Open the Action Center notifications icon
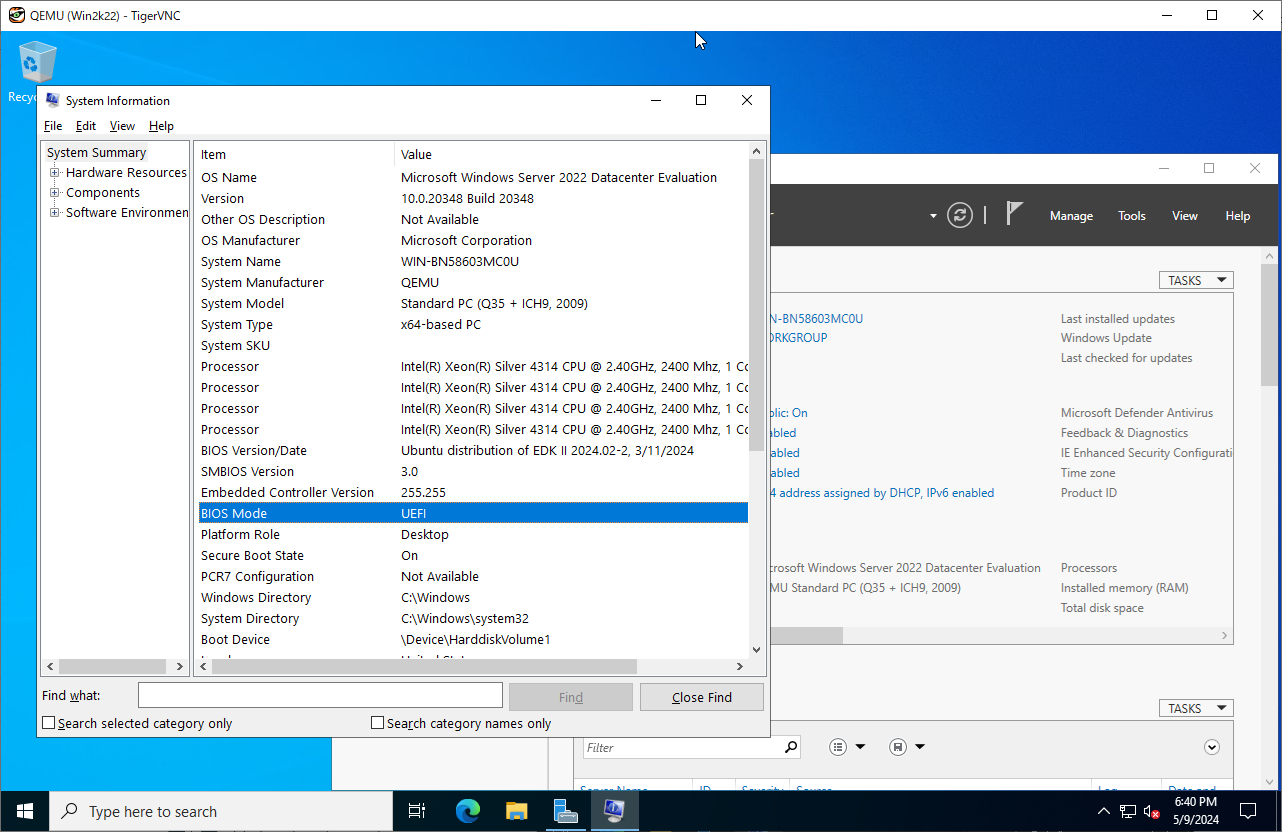This screenshot has height=832, width=1282. [1248, 811]
